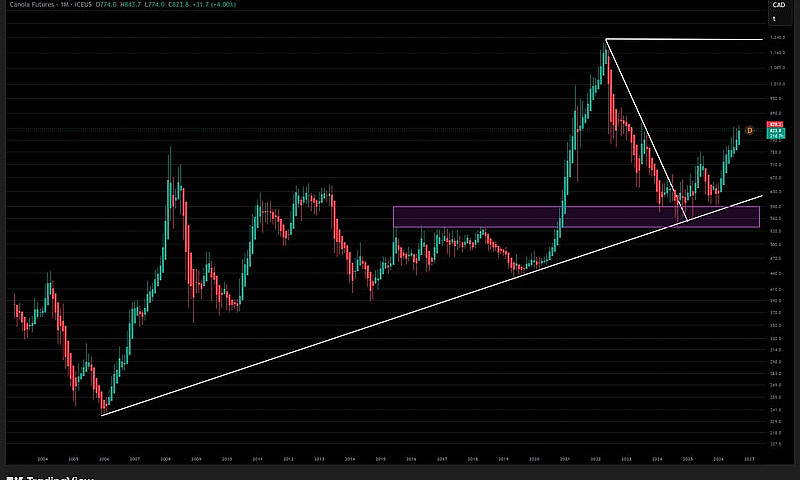This screenshot has width=800, height=480.
Task: Click the close value C823.8
Action: [178, 5]
